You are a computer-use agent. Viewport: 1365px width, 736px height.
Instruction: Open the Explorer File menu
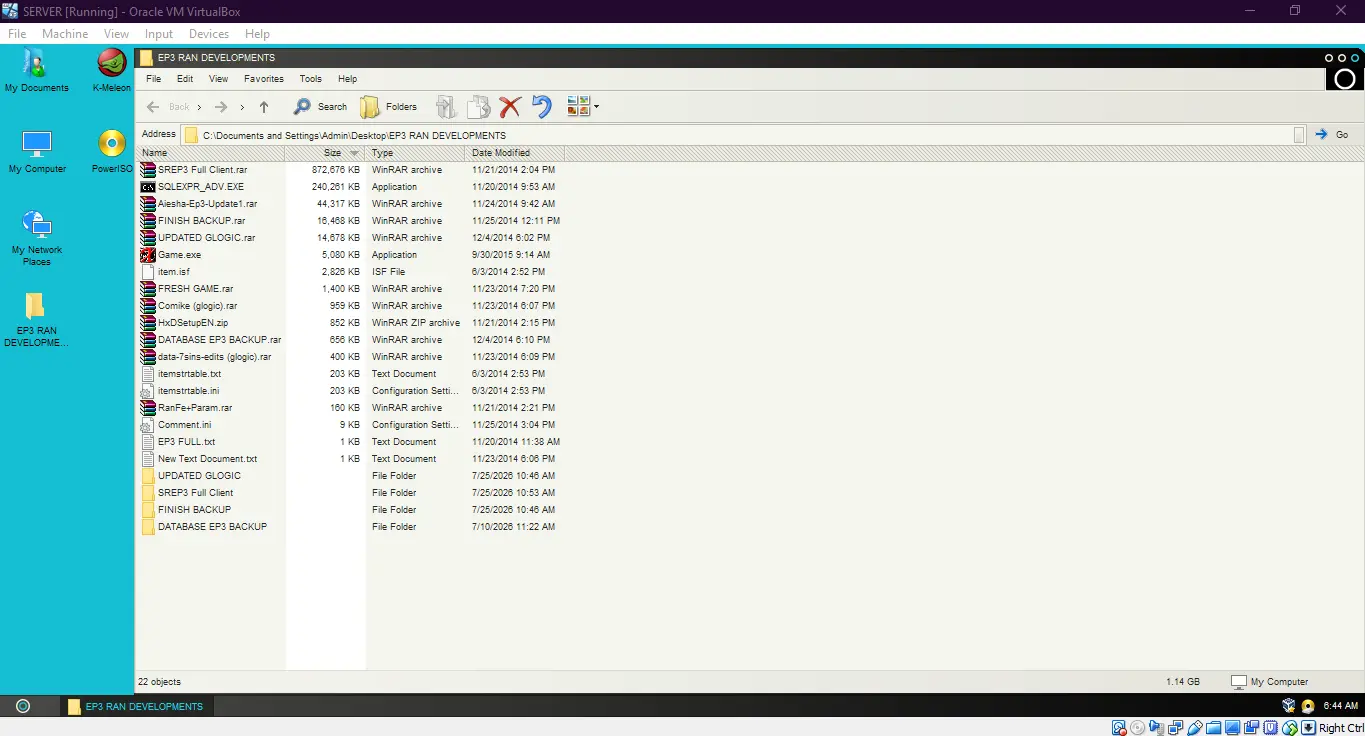pos(153,79)
